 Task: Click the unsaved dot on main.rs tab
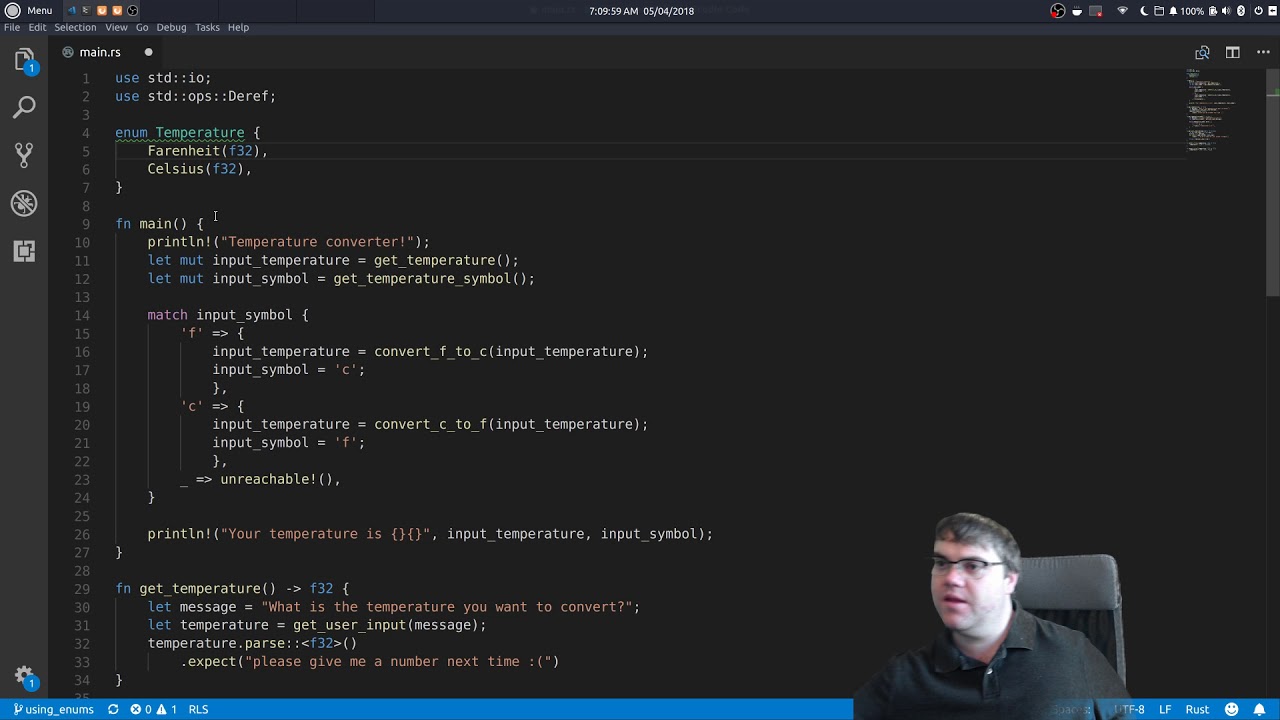(x=148, y=52)
